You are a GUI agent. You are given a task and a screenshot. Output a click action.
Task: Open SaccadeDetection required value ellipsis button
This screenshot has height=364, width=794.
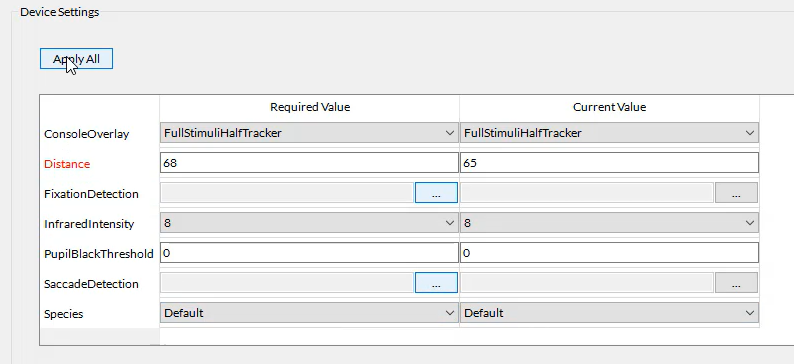(x=436, y=283)
